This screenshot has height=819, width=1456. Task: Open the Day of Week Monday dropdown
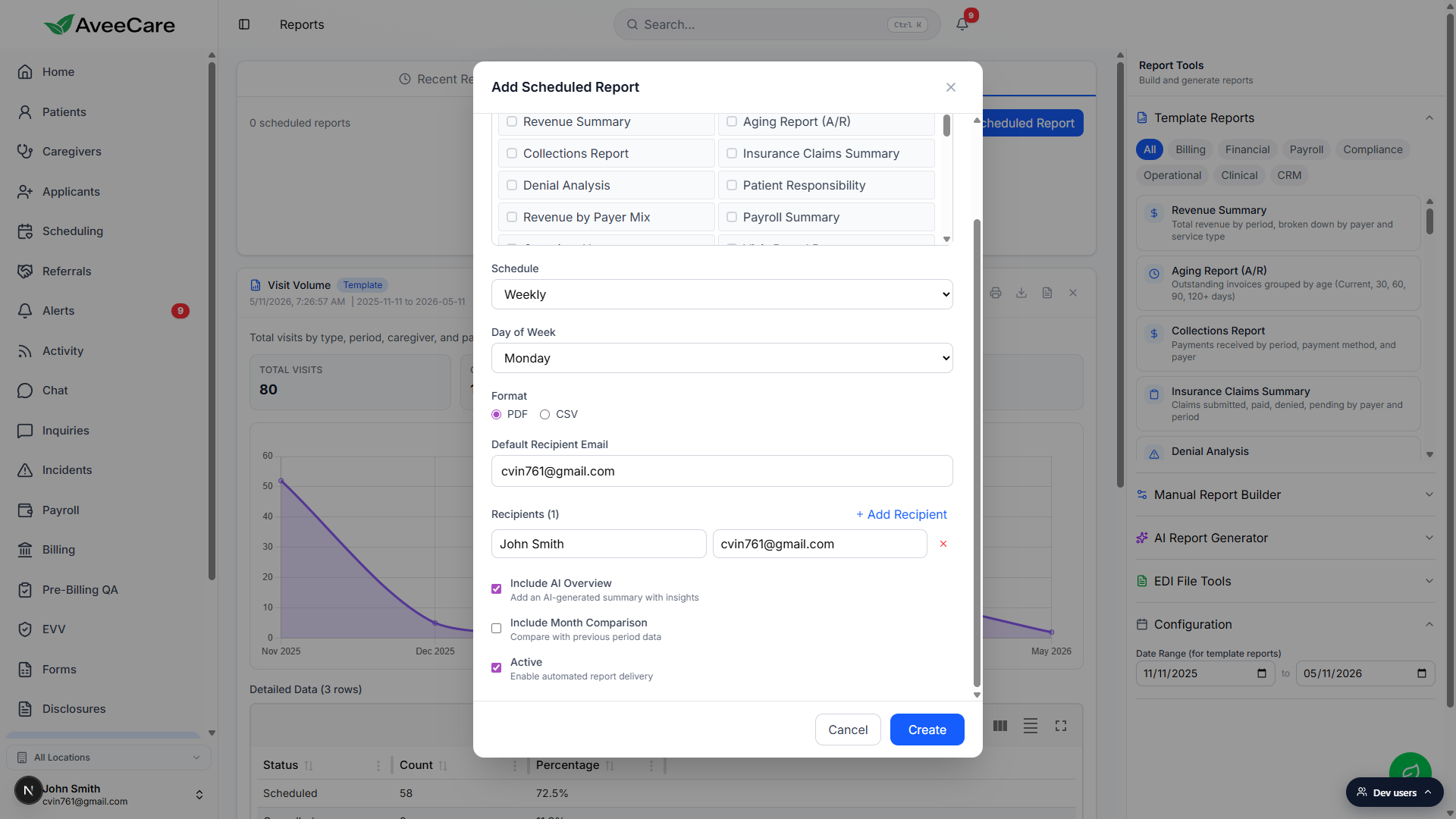722,358
